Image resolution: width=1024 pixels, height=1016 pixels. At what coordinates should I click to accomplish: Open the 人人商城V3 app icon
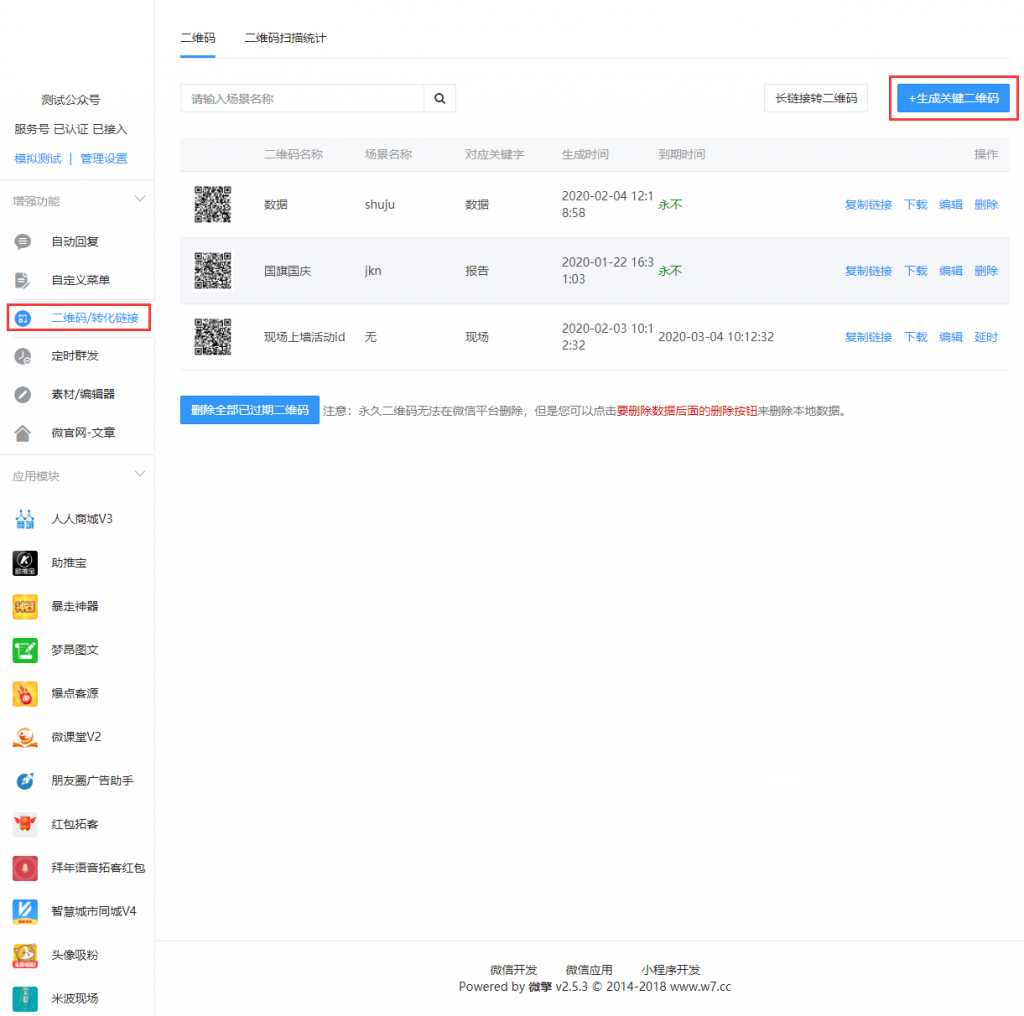[x=25, y=520]
